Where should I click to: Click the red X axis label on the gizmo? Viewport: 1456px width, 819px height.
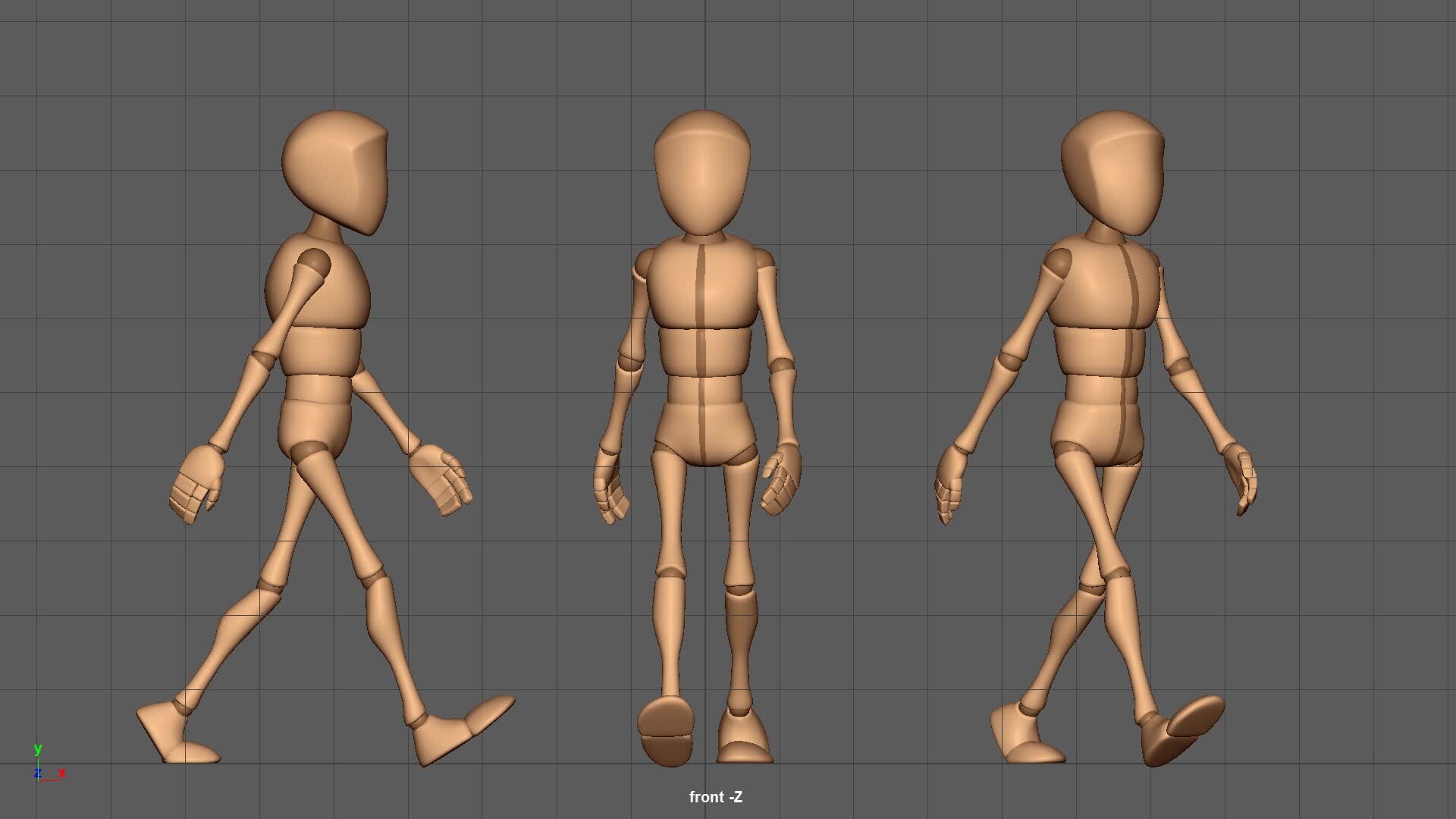pyautogui.click(x=61, y=773)
